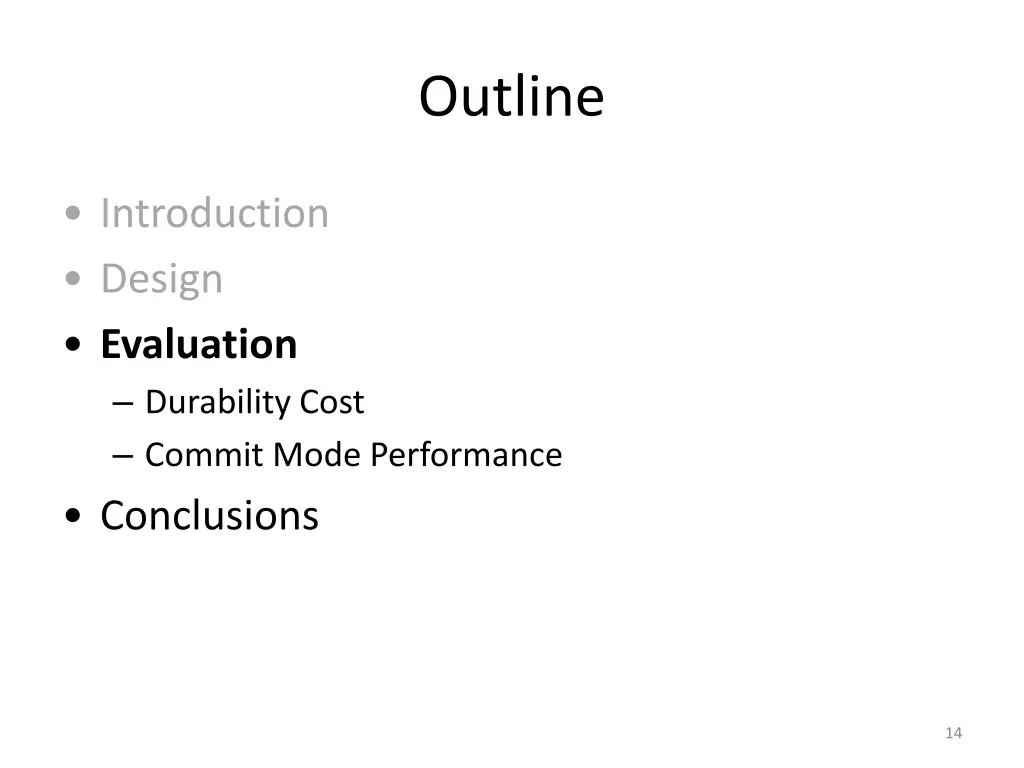Select the grayed Introduction bullet text
1024x768 pixels.
coord(214,213)
